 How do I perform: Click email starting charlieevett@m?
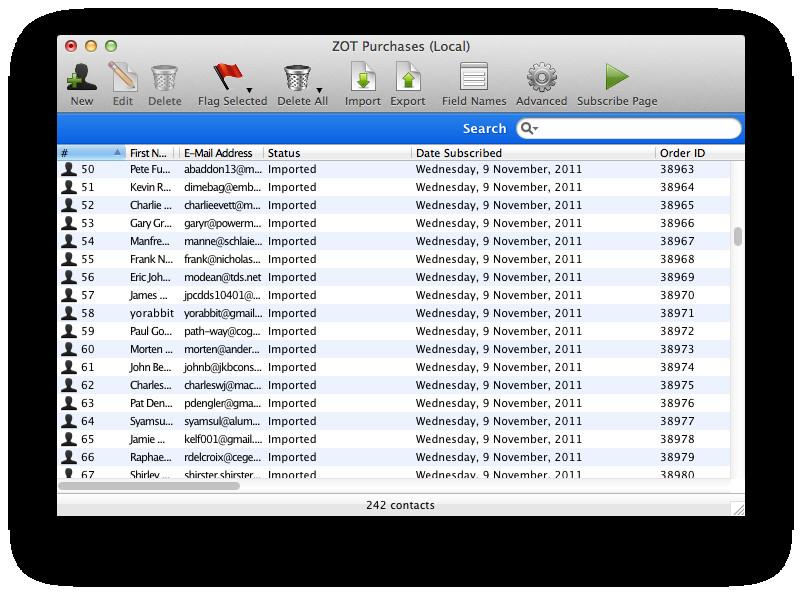click(222, 205)
